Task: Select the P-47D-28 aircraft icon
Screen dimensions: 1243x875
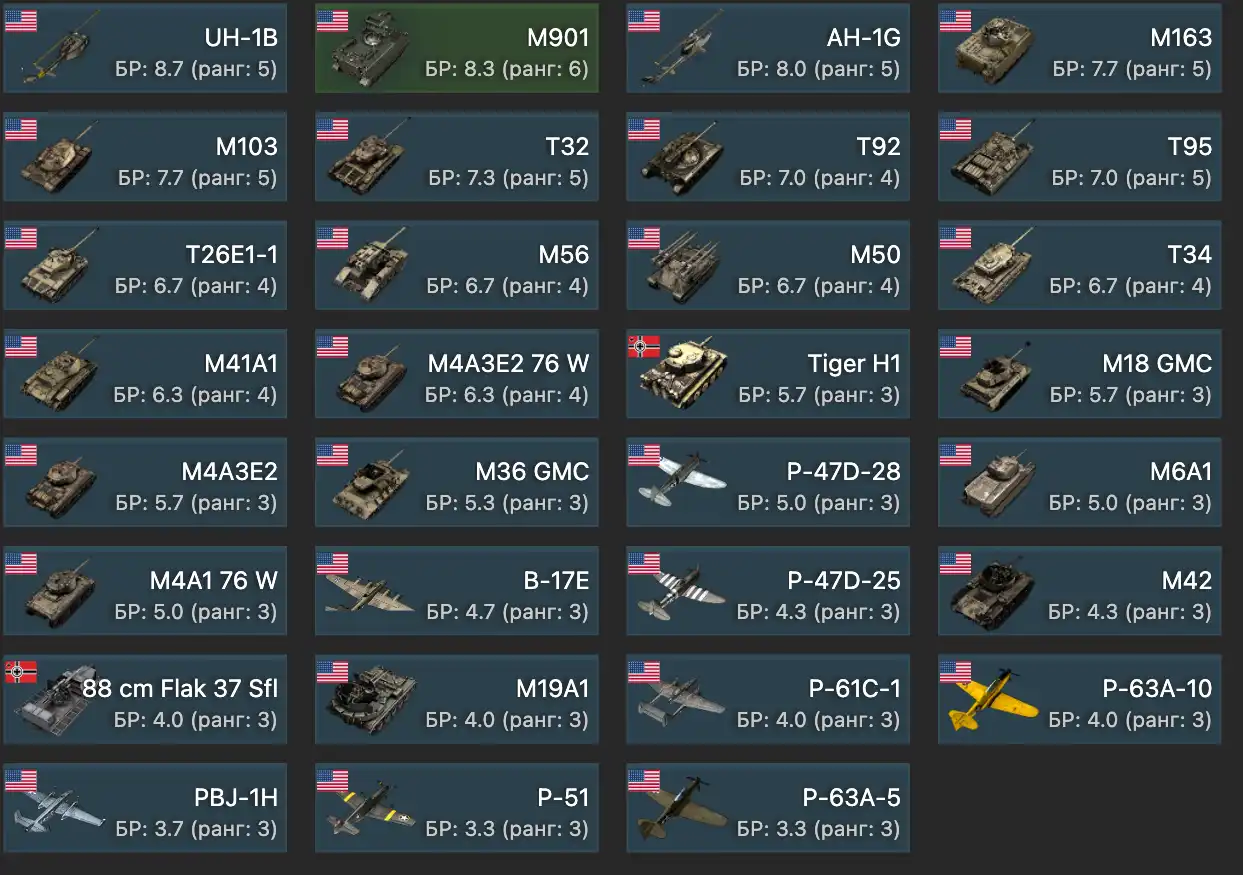Action: click(680, 483)
